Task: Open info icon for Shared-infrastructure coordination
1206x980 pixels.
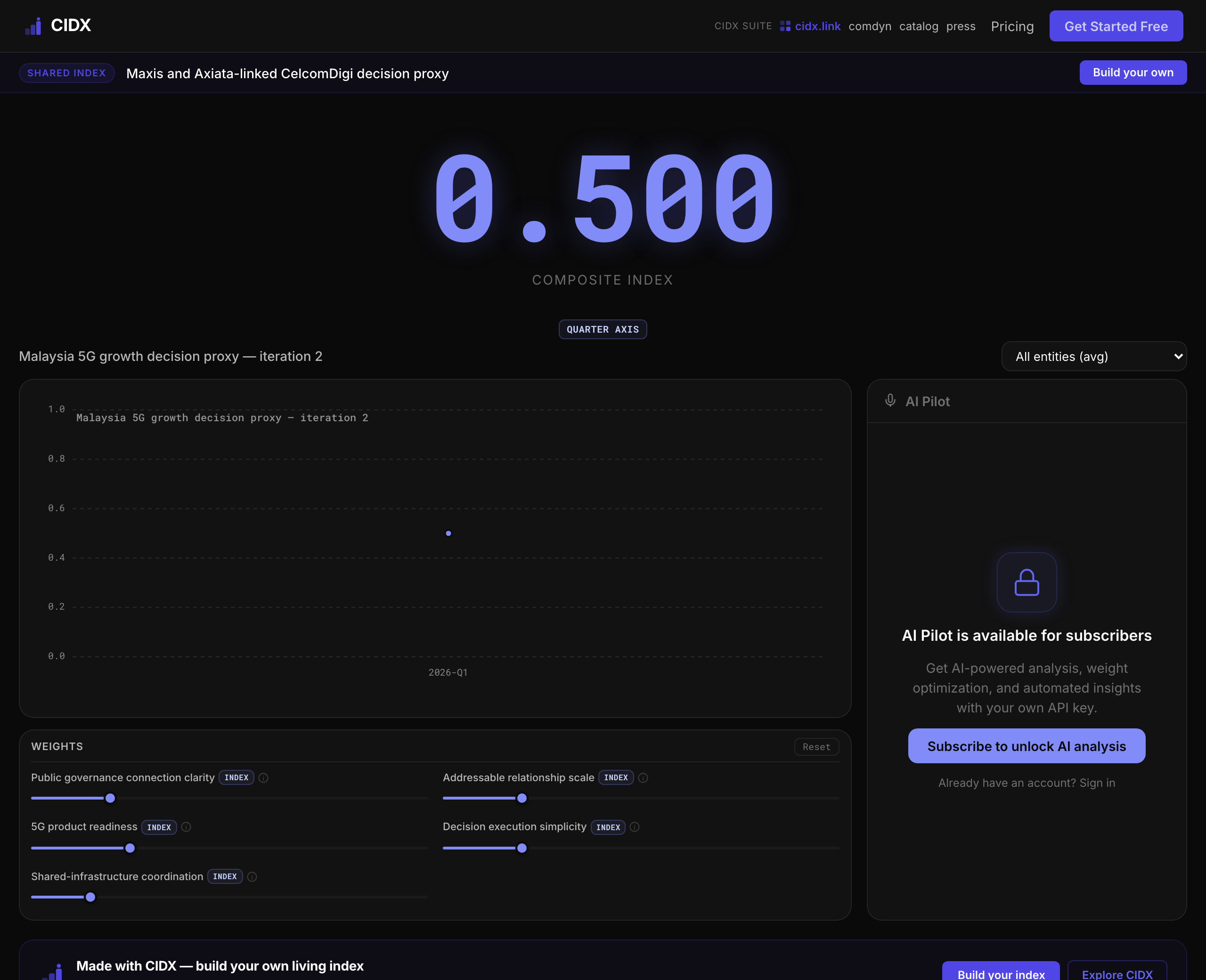Action: [252, 877]
